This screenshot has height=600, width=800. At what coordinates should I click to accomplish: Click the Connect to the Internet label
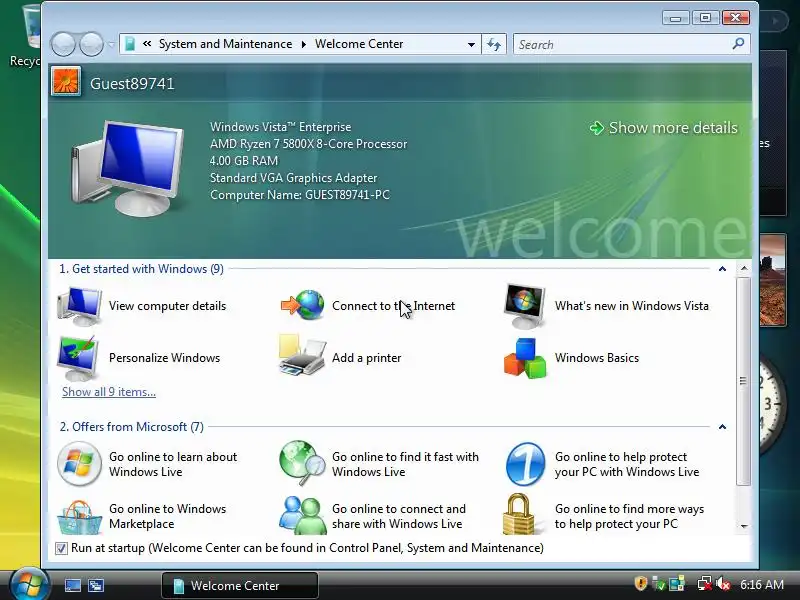pyautogui.click(x=393, y=306)
